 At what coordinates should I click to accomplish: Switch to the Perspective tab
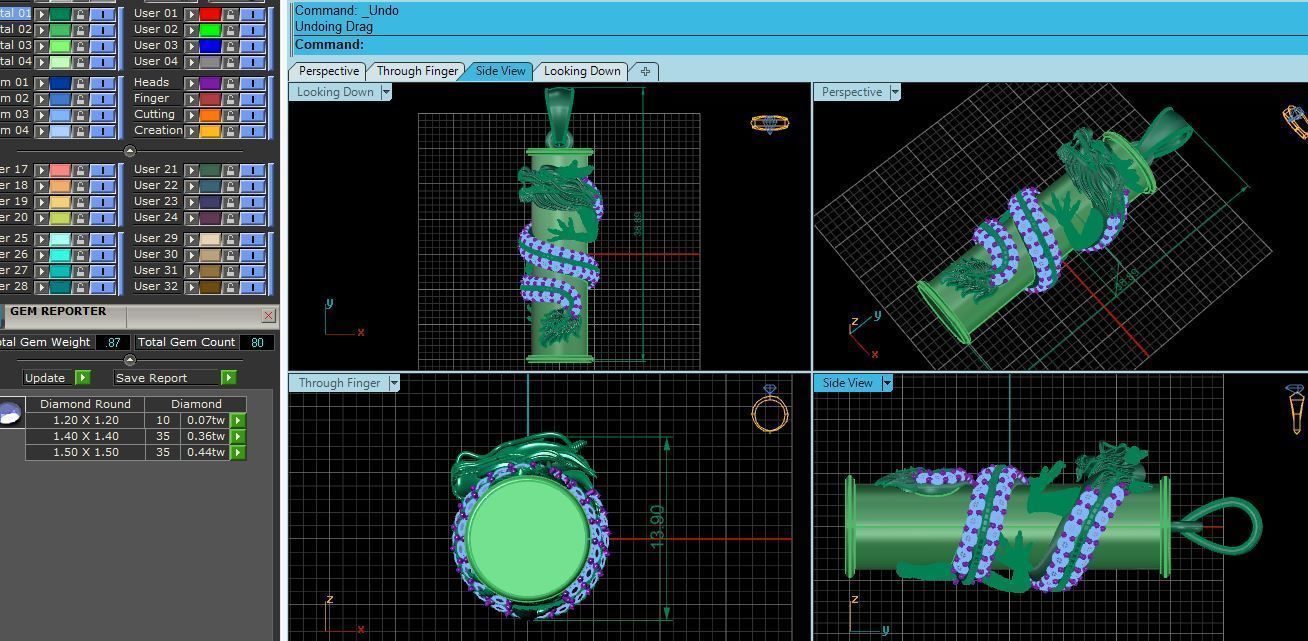[328, 71]
